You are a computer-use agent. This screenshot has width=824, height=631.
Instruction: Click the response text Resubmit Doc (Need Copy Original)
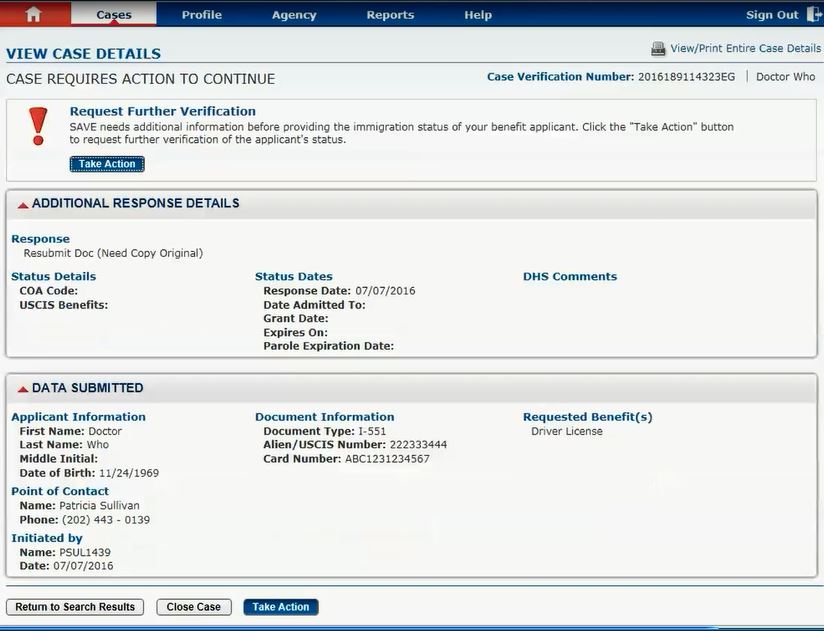click(x=113, y=253)
